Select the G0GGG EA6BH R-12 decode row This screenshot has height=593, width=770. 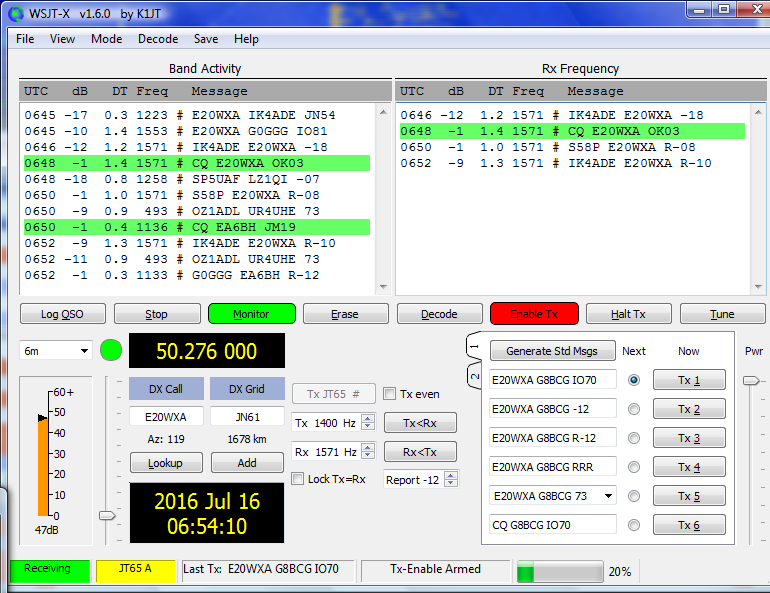click(197, 275)
